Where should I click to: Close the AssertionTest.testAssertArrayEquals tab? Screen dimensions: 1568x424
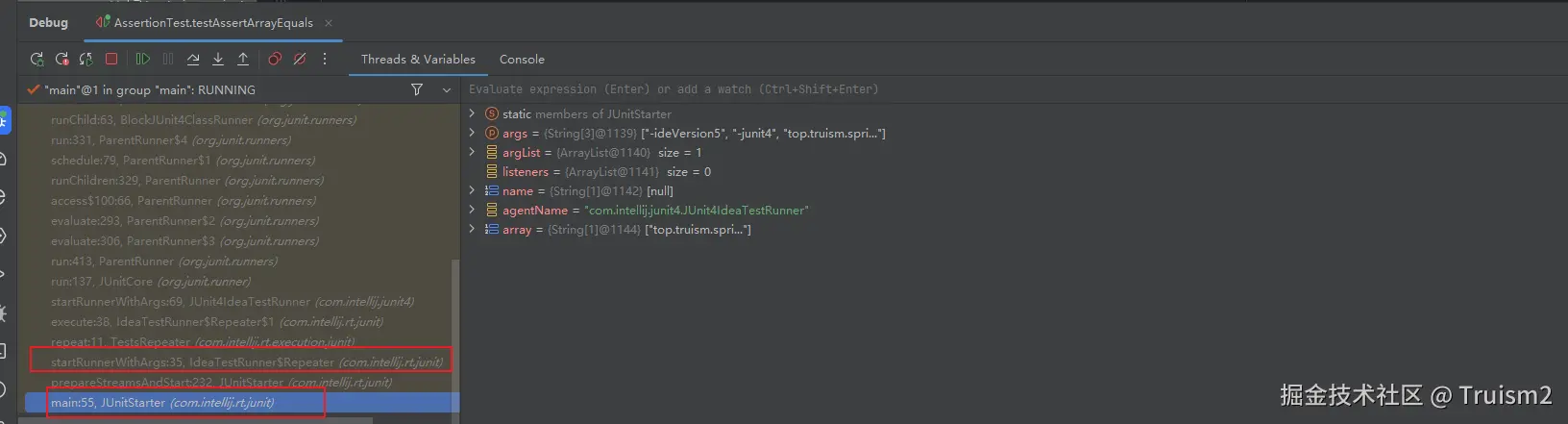pyautogui.click(x=329, y=23)
